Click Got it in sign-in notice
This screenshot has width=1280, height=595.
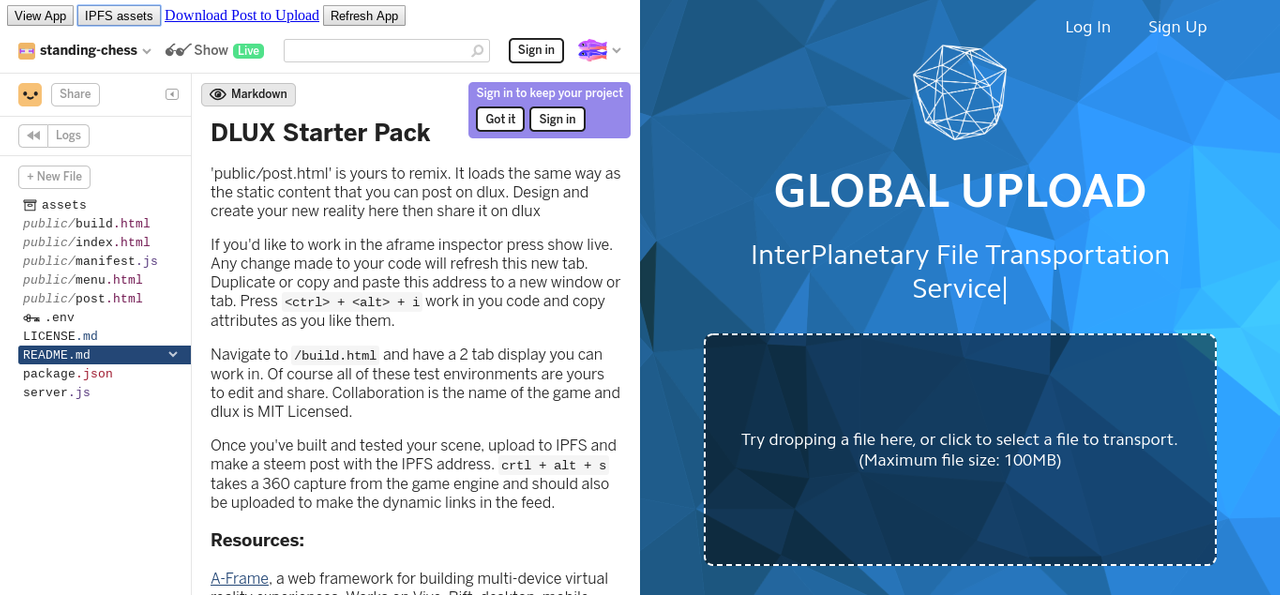pos(500,119)
